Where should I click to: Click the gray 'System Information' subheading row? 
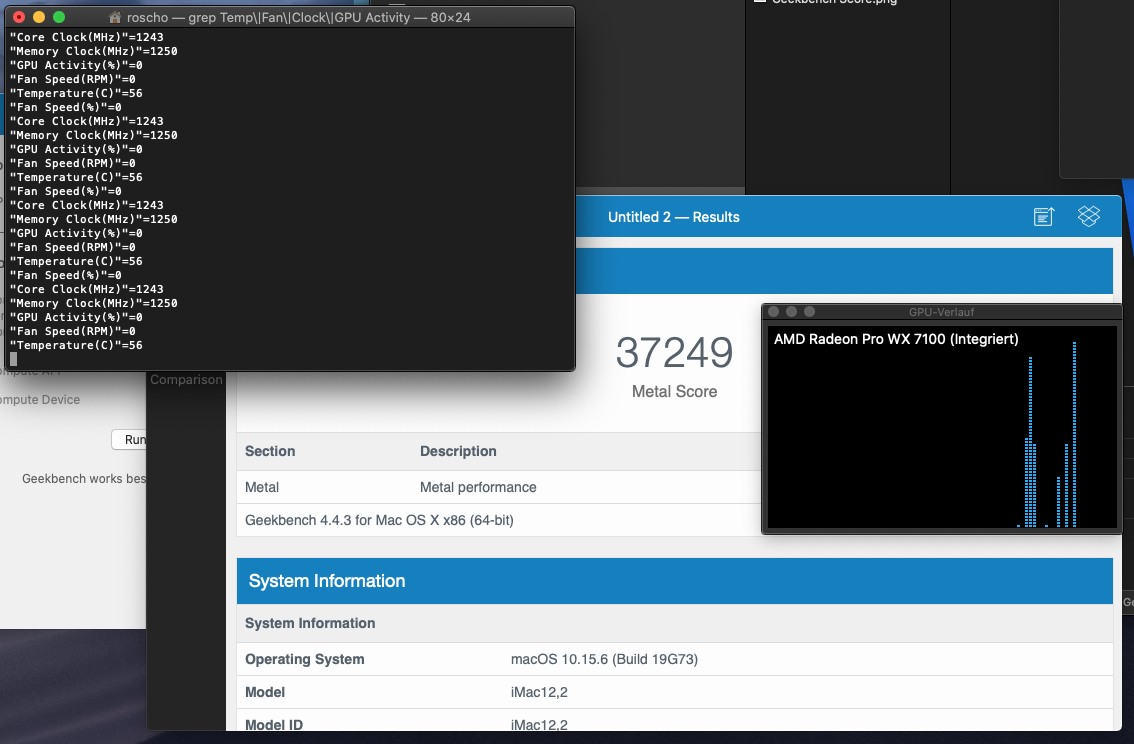coord(674,623)
